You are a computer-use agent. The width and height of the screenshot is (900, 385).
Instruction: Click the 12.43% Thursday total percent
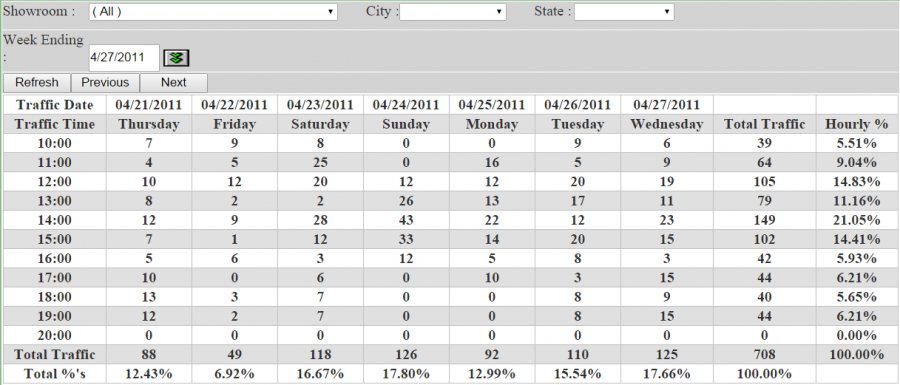pyautogui.click(x=149, y=374)
